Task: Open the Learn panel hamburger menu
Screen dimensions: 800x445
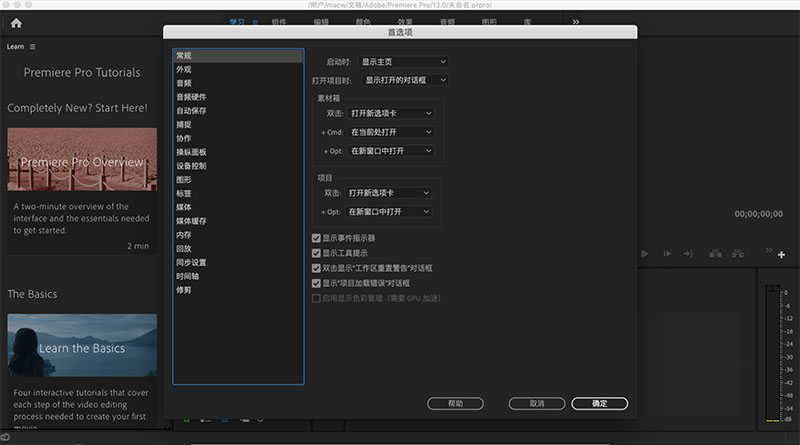Action: click(33, 46)
